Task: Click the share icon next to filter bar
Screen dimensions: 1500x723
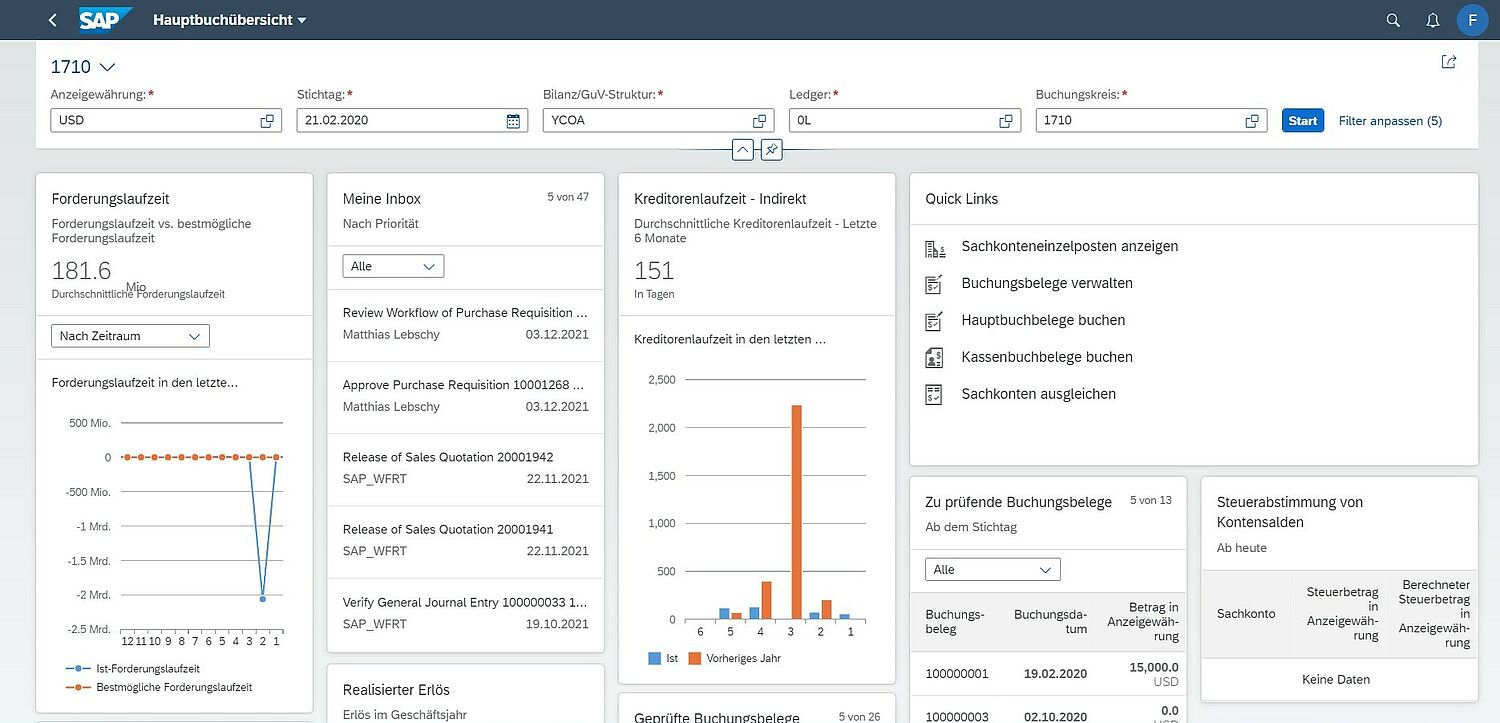Action: (x=1449, y=62)
